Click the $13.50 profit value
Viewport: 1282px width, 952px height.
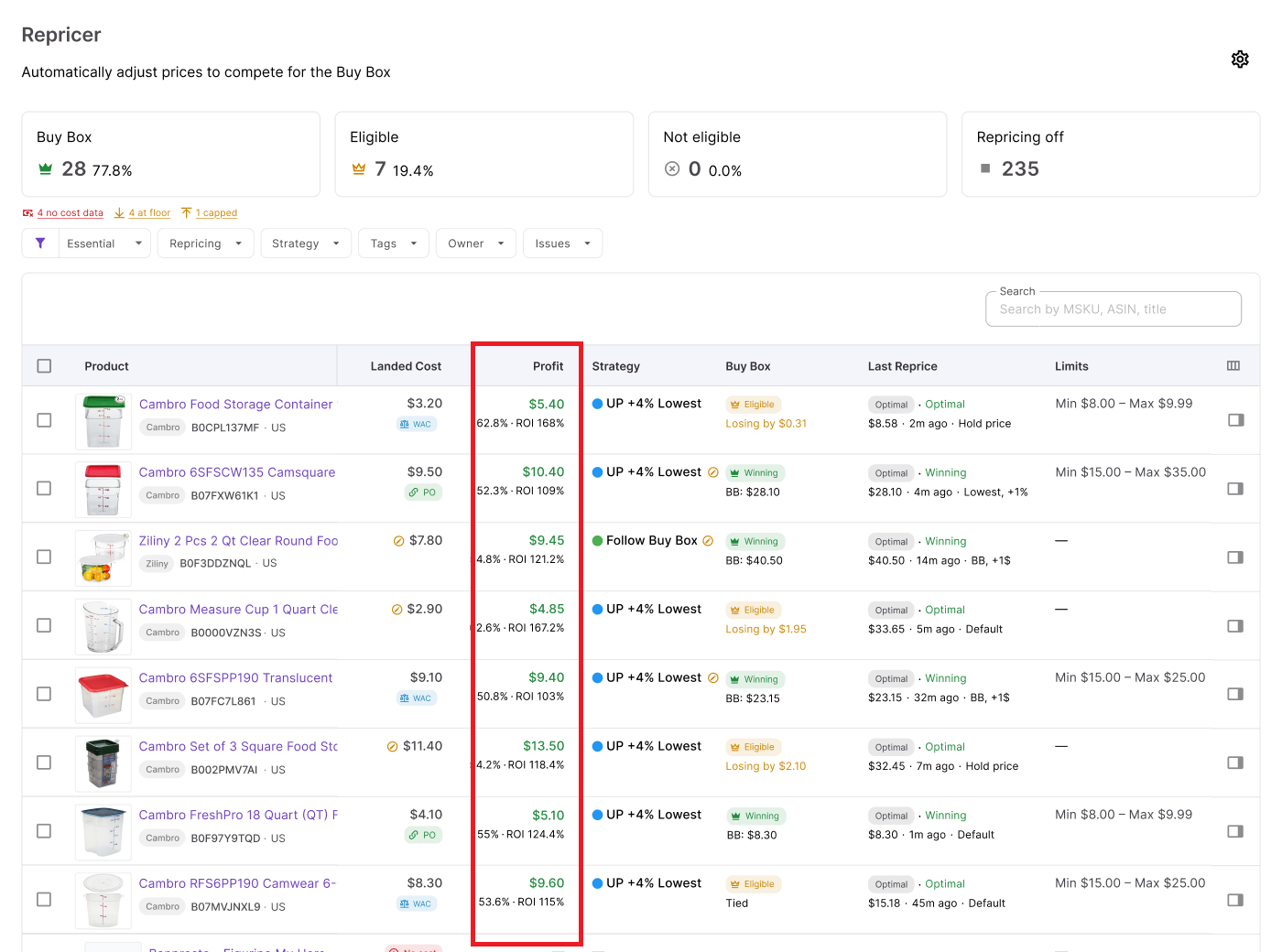544,746
